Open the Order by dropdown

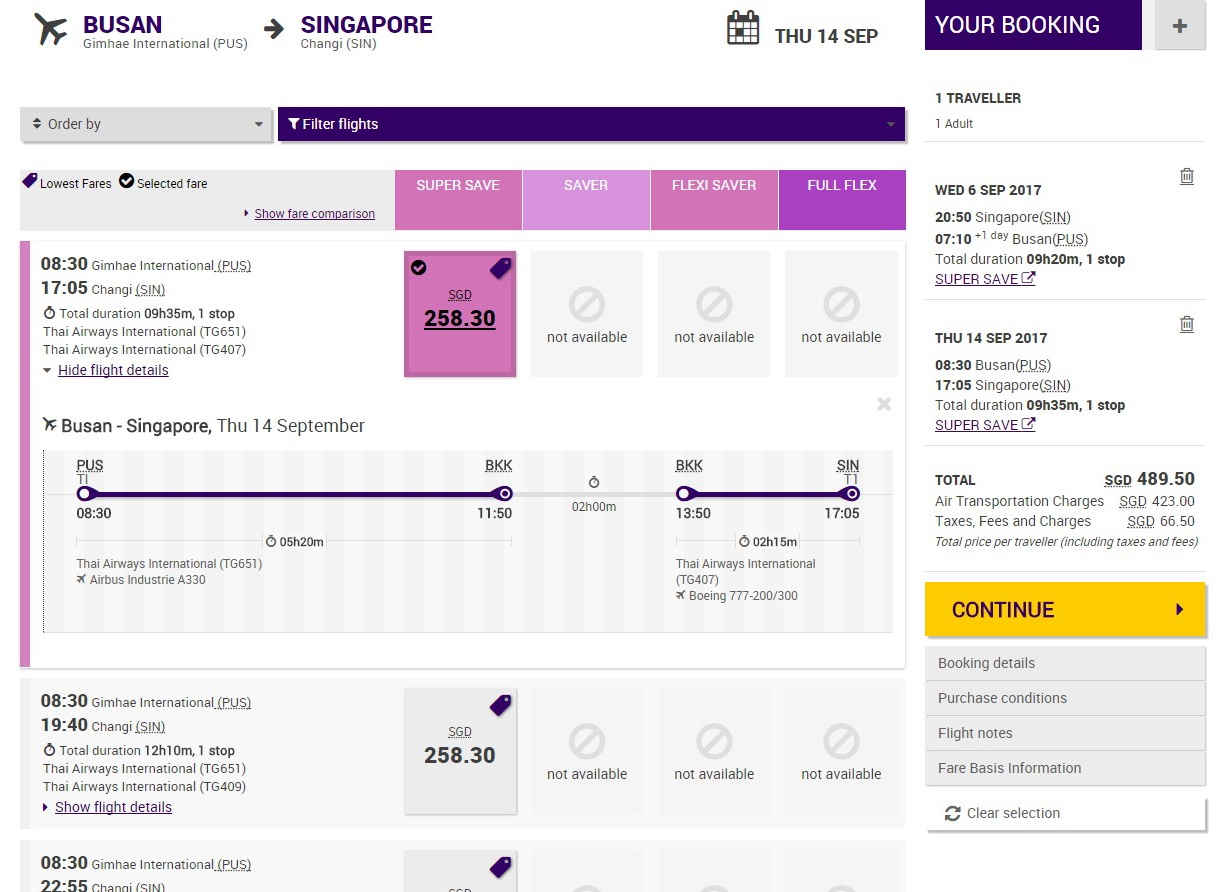pyautogui.click(x=146, y=124)
